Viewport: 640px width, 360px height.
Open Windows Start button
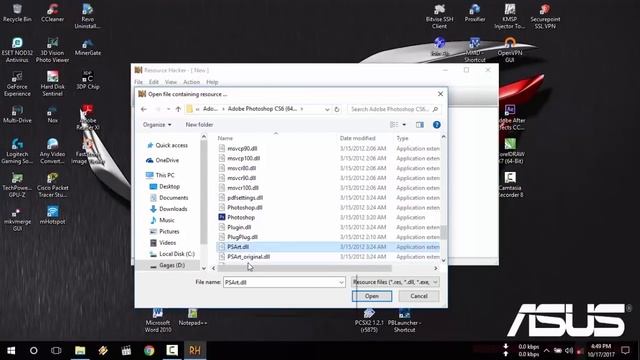[x=11, y=350]
